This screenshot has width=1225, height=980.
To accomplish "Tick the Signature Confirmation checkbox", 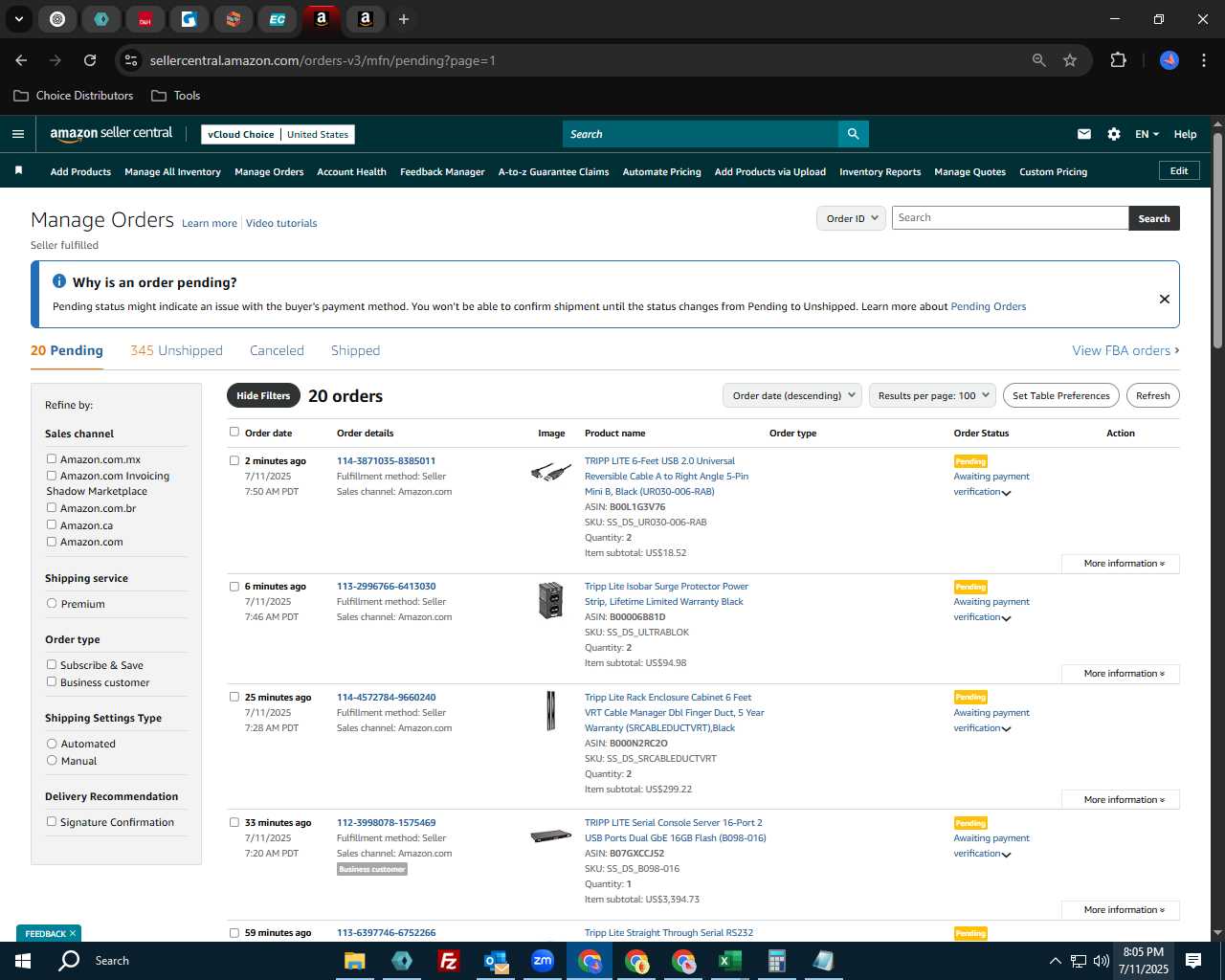I will [52, 821].
